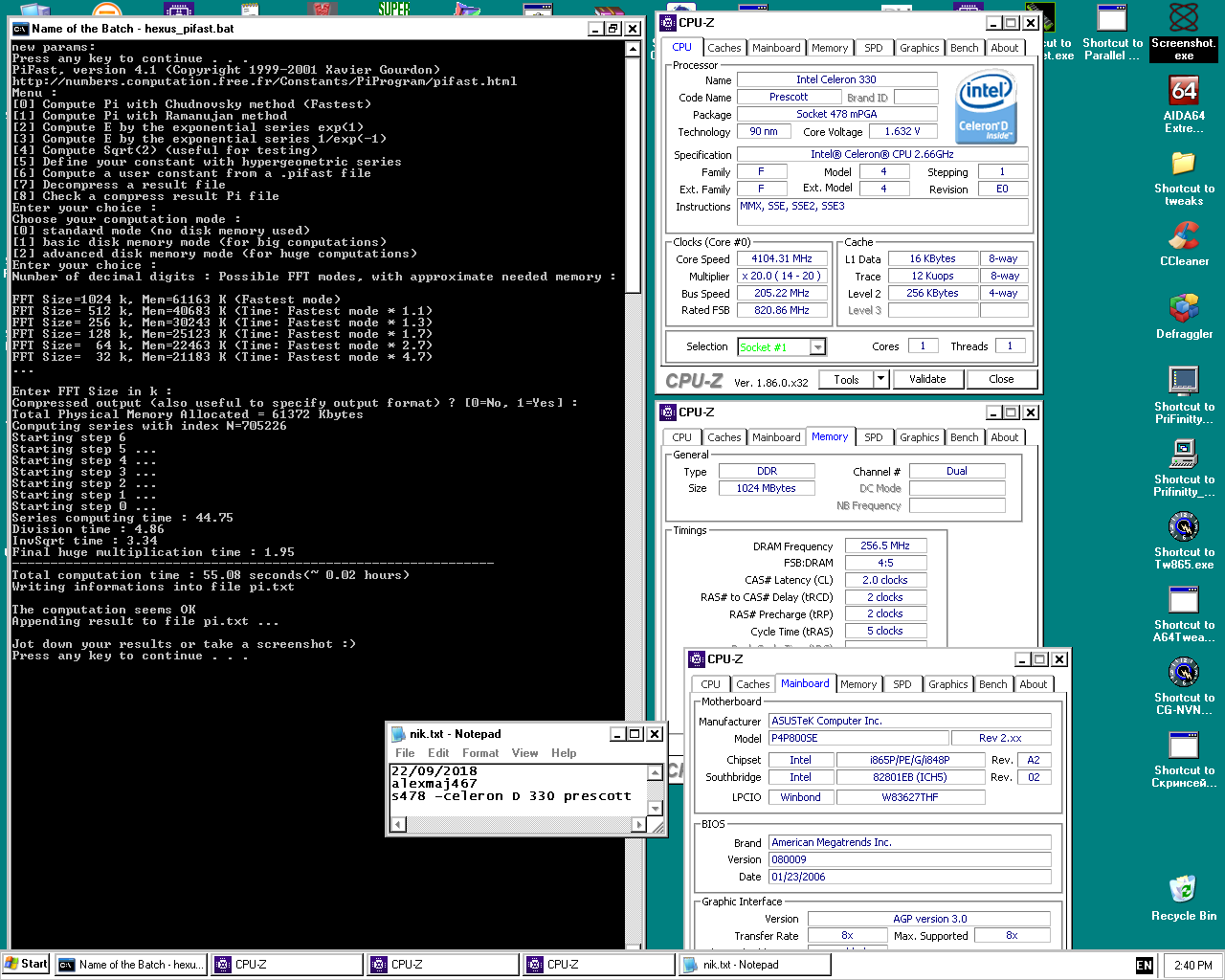The width and height of the screenshot is (1225, 980).
Task: Open Bench tab in top CPU-Z window
Action: pyautogui.click(x=965, y=48)
